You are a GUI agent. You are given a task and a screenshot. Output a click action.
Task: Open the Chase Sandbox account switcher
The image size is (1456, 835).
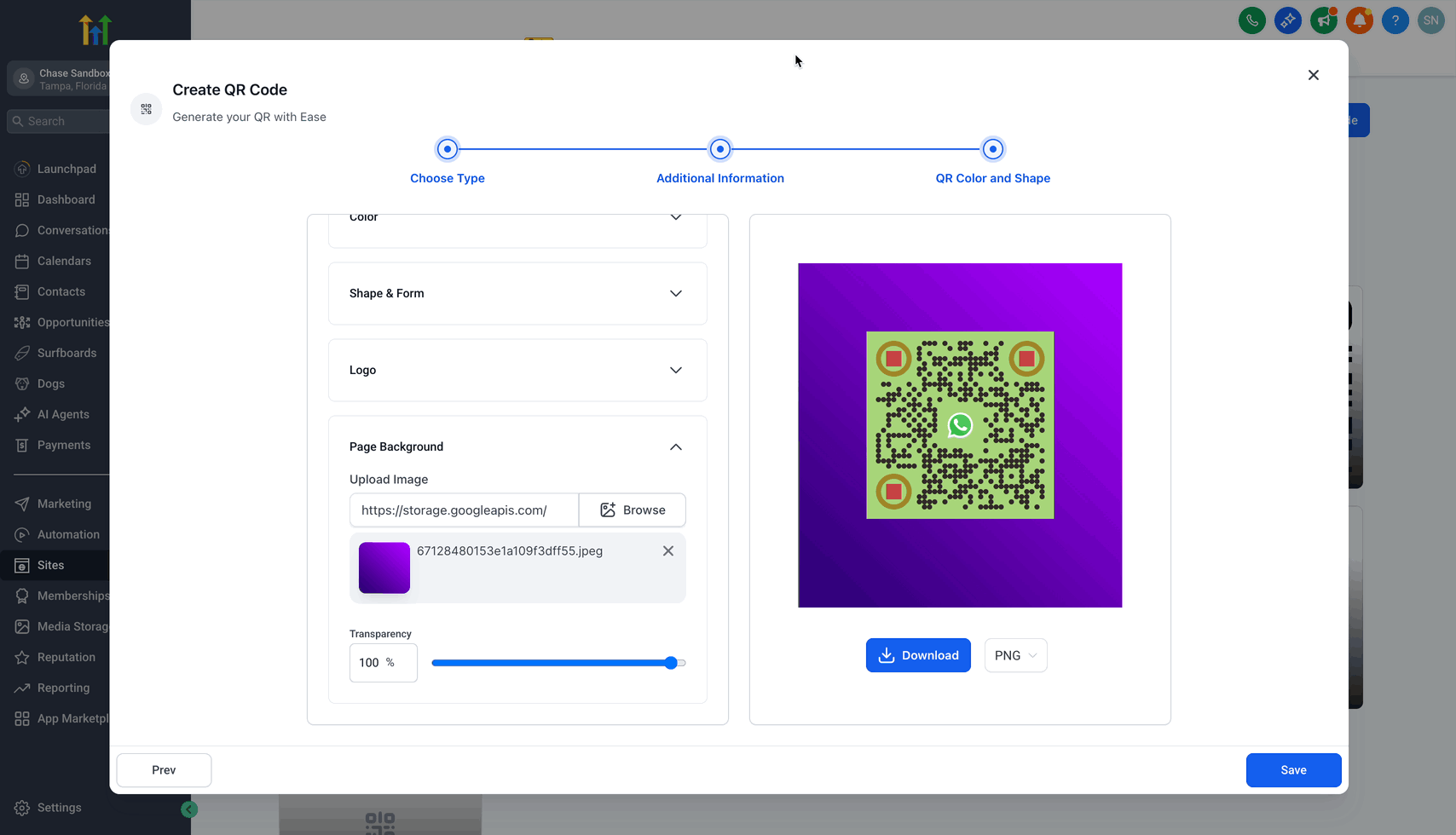tap(58, 79)
